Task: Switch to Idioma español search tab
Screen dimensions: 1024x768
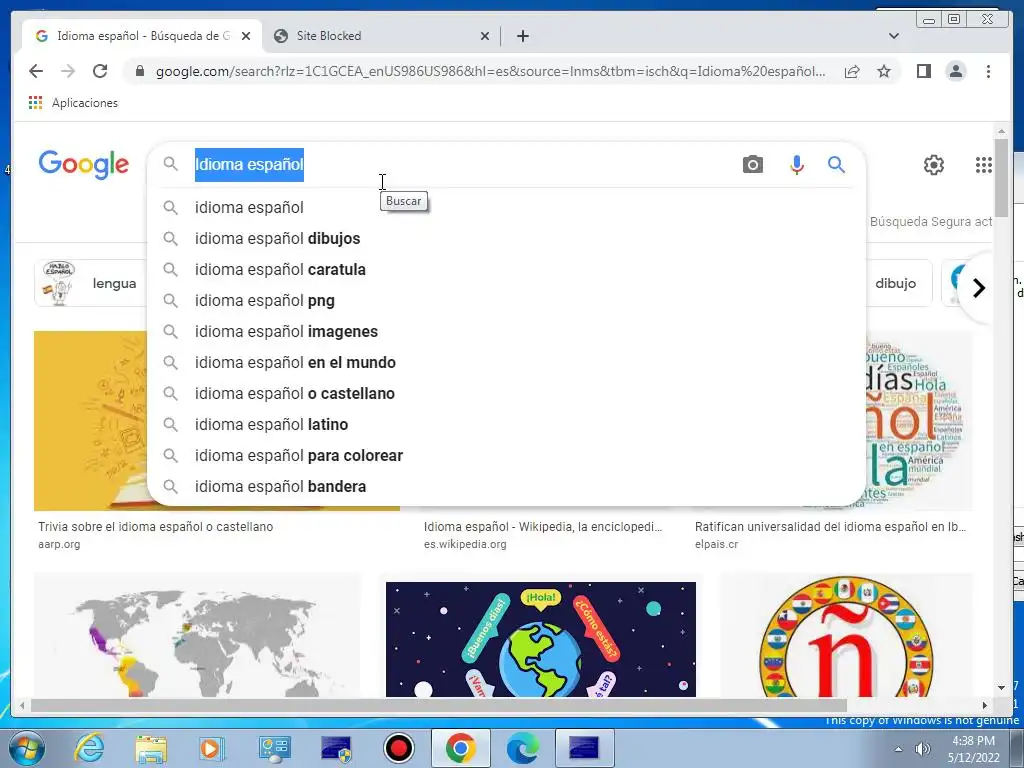Action: 143,36
